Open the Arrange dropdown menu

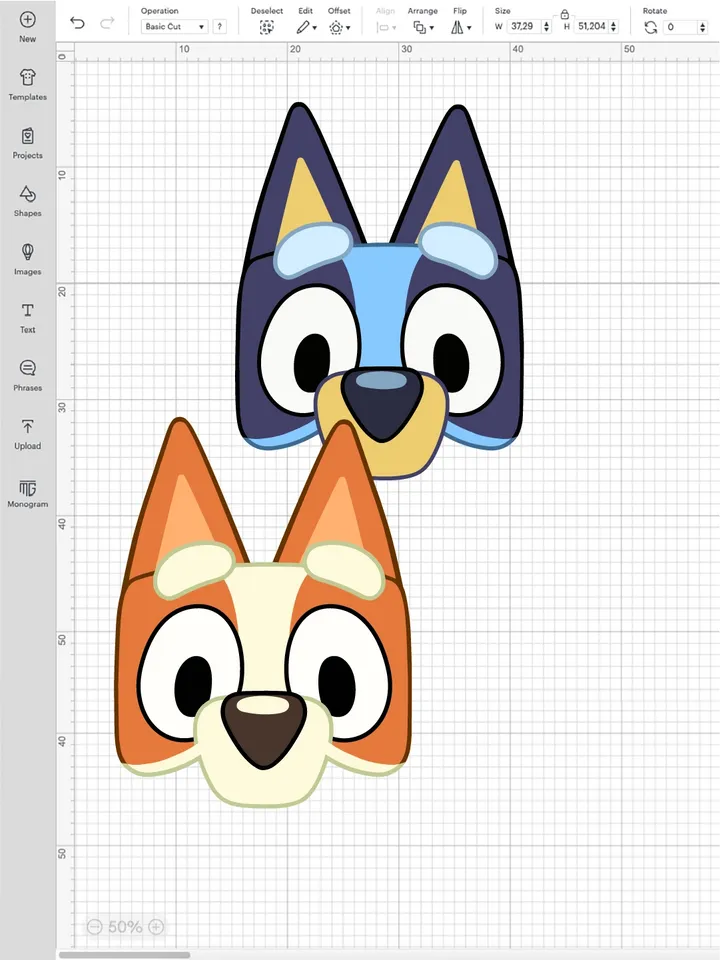pos(423,28)
